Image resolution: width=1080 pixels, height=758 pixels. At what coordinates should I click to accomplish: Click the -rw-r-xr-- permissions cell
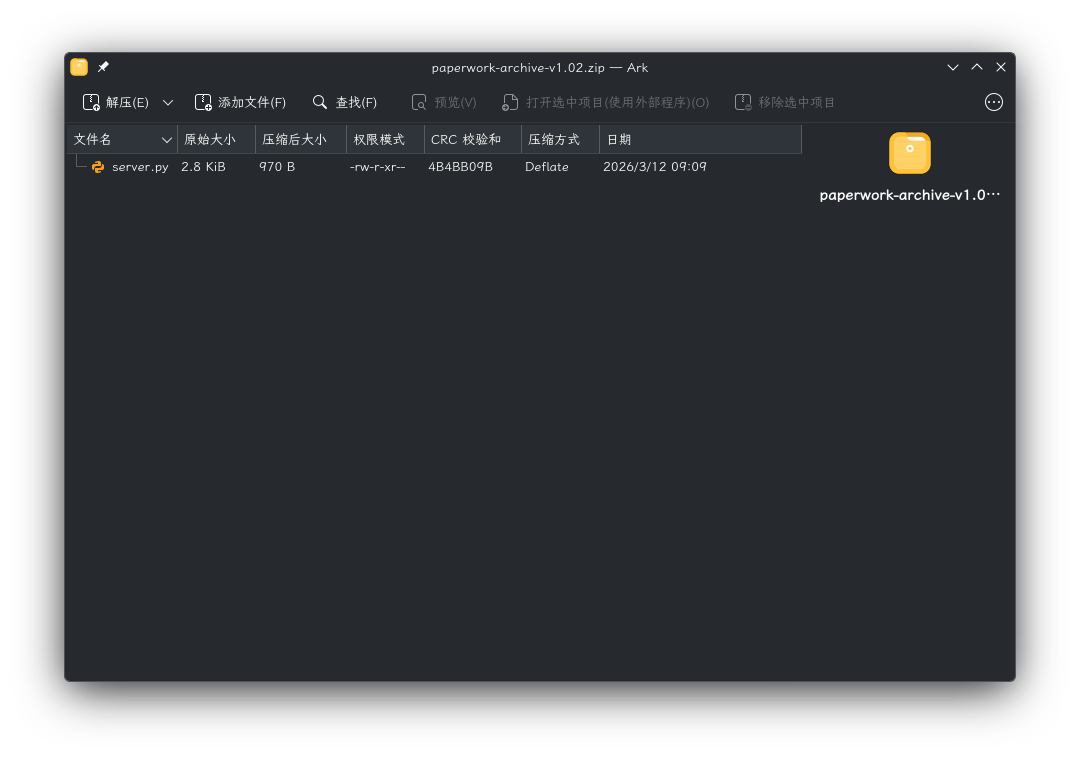pyautogui.click(x=377, y=167)
